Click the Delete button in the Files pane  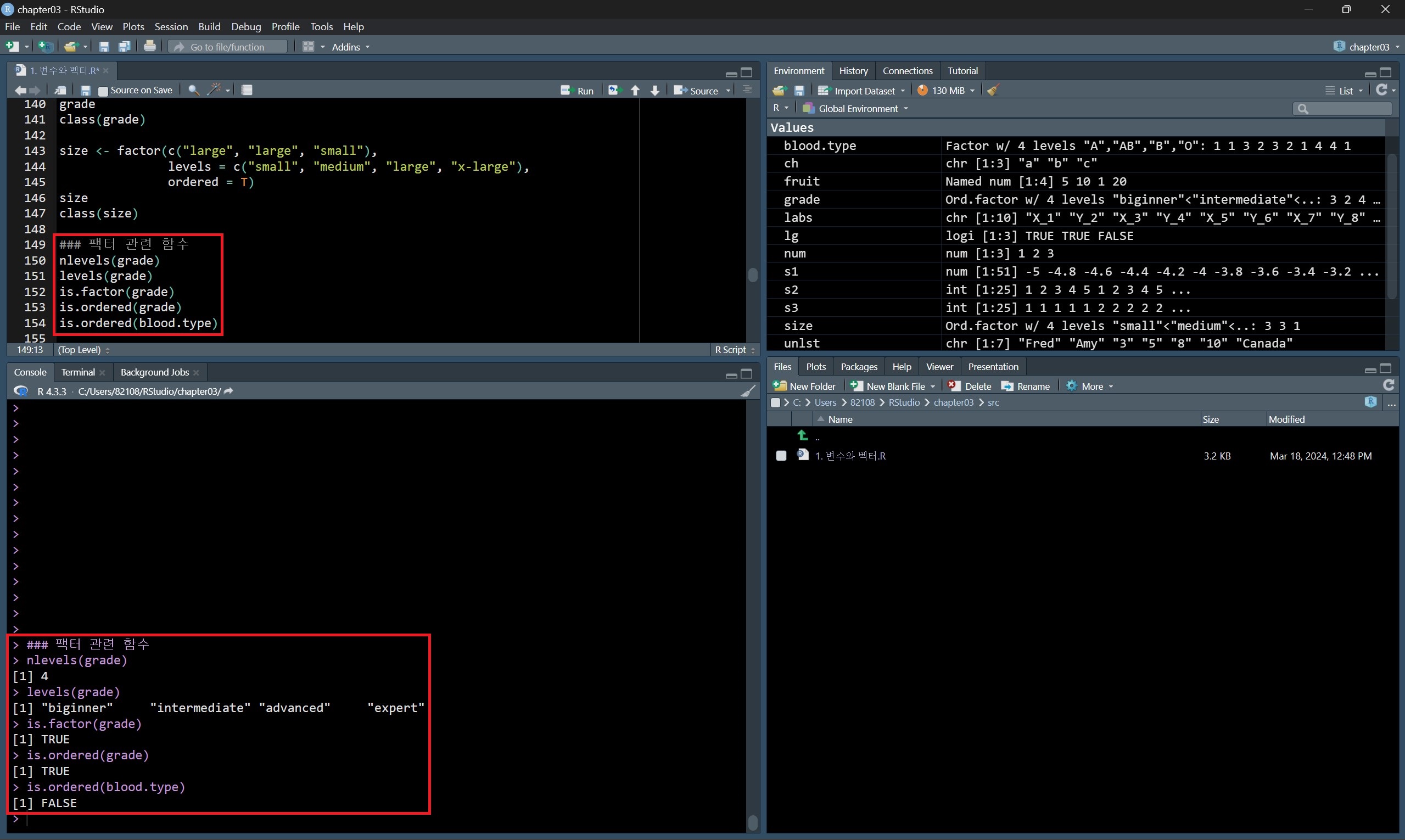[x=970, y=386]
